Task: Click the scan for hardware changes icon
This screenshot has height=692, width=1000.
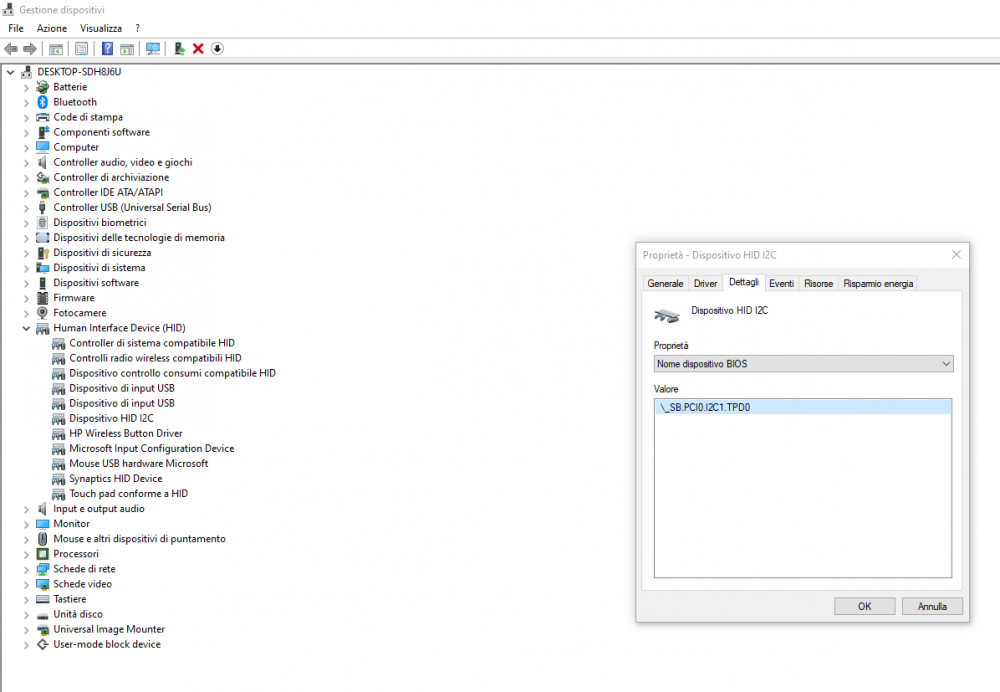Action: tap(153, 49)
